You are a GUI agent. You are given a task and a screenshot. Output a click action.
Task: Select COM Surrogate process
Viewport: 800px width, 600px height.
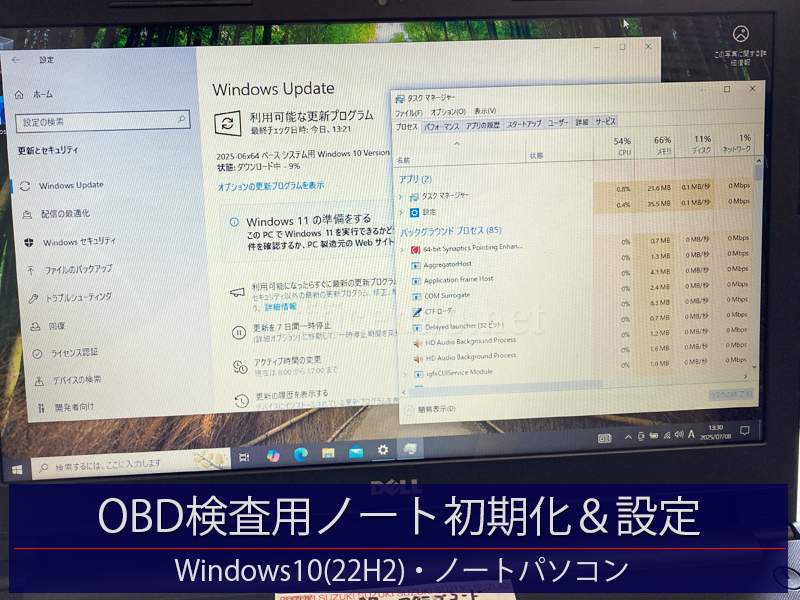click(447, 295)
